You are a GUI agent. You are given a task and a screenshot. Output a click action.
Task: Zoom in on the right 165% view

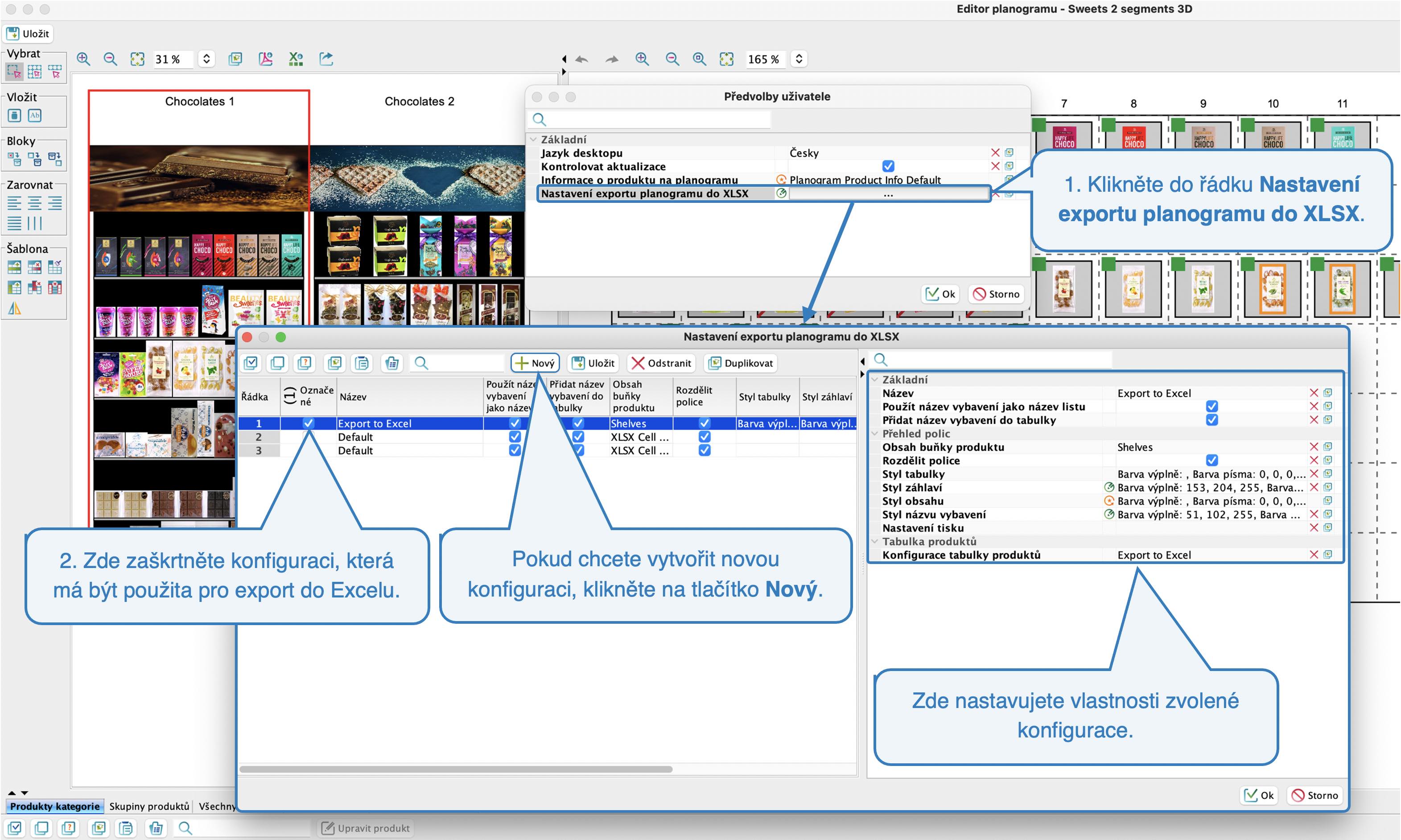coord(642,59)
